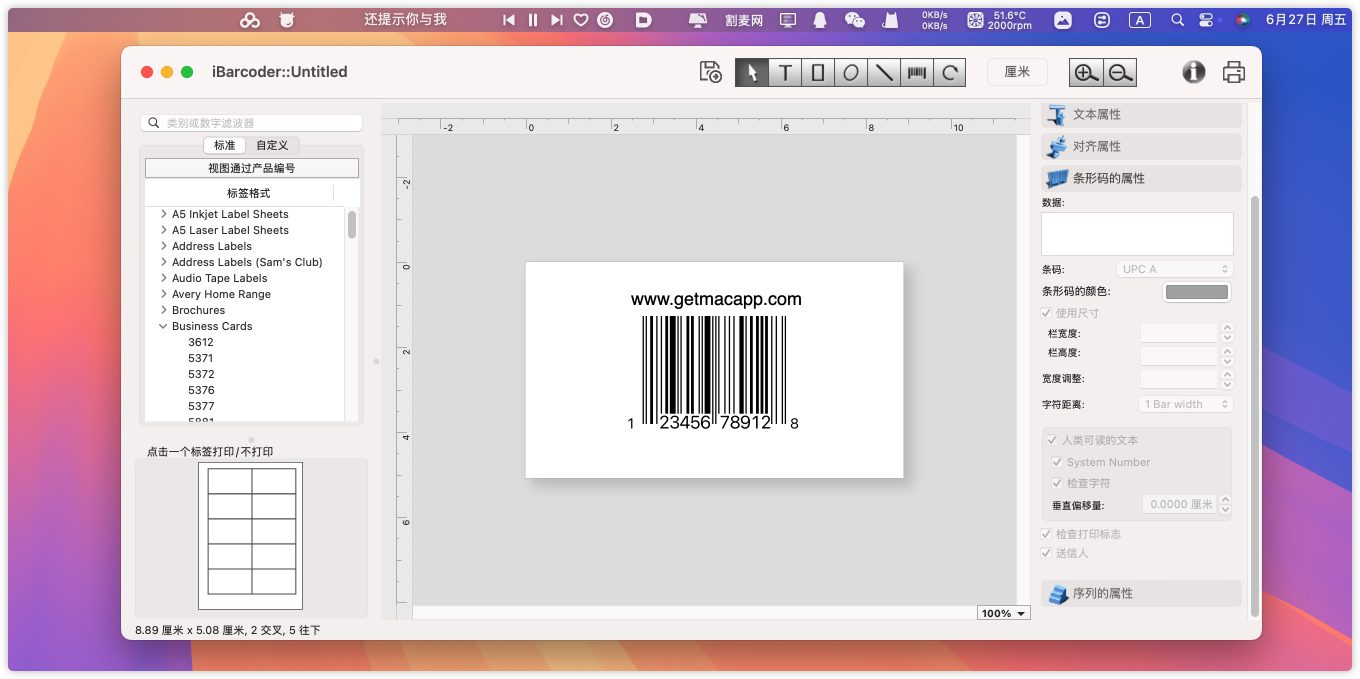Click the Zoom In magnifier
Viewport: 1360px width, 679px height.
click(x=1086, y=72)
